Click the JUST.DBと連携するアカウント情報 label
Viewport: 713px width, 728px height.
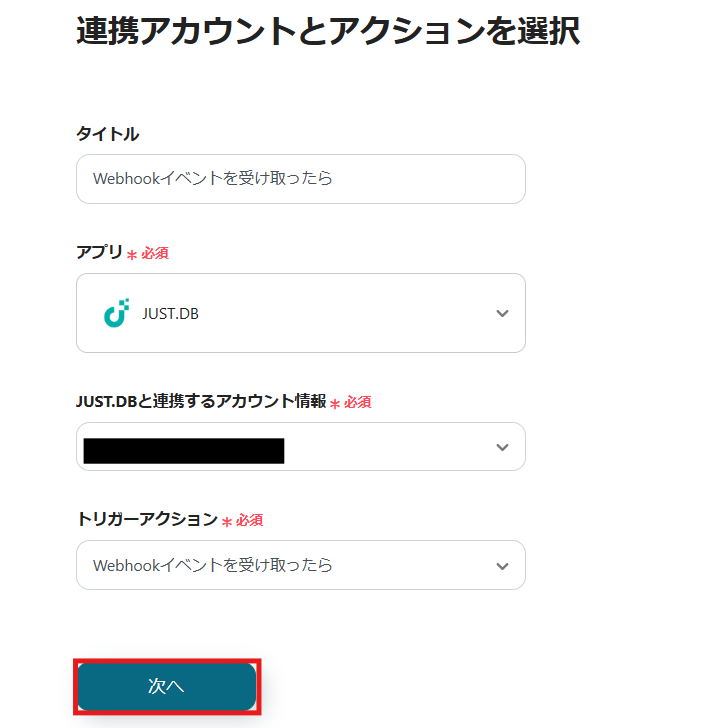point(201,401)
